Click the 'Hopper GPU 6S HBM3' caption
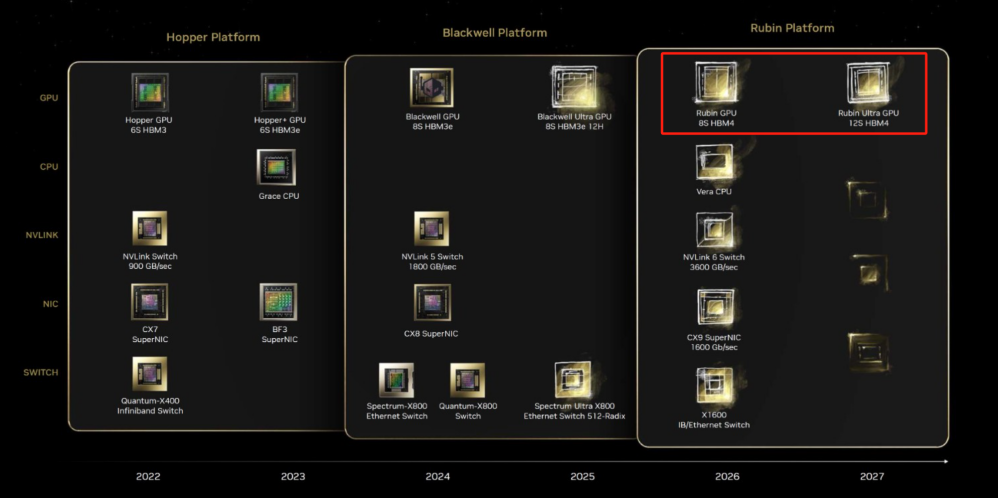998x498 pixels. point(149,125)
